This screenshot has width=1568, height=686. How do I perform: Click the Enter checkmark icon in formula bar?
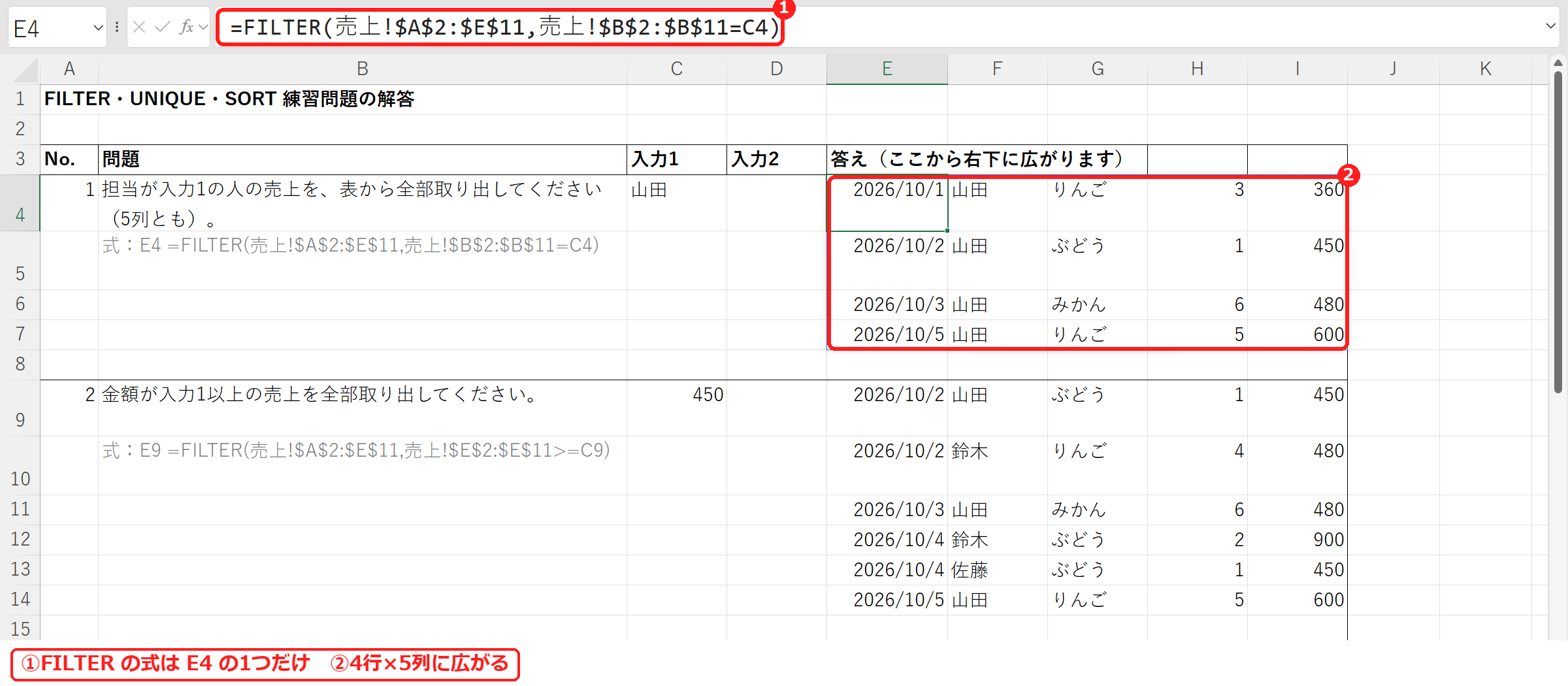point(163,27)
